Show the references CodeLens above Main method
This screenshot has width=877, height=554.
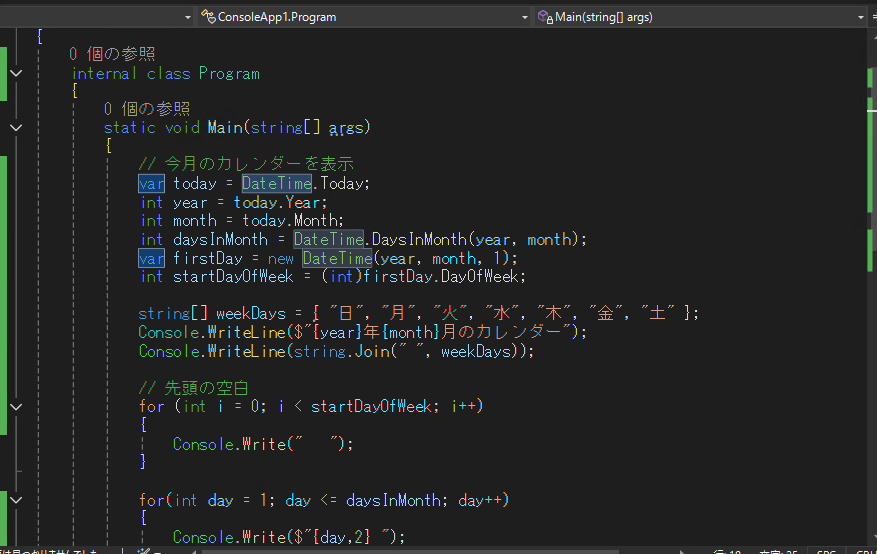146,109
